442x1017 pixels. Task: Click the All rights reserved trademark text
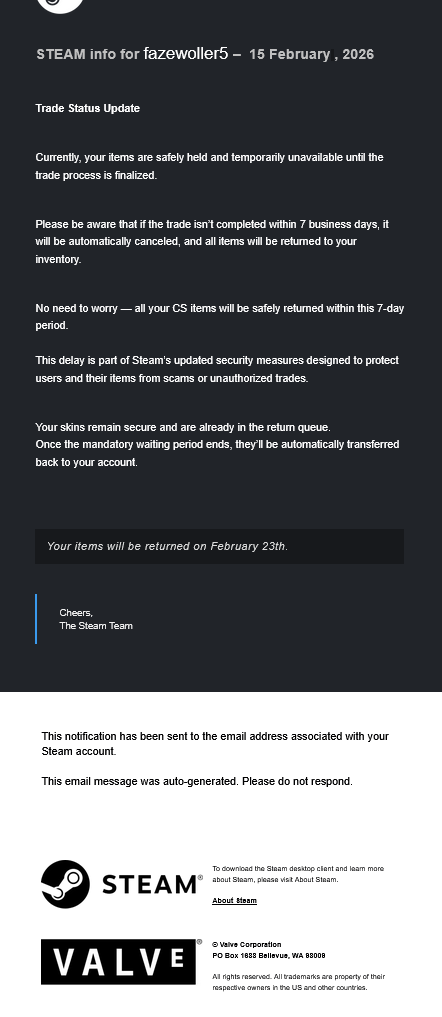pos(299,982)
